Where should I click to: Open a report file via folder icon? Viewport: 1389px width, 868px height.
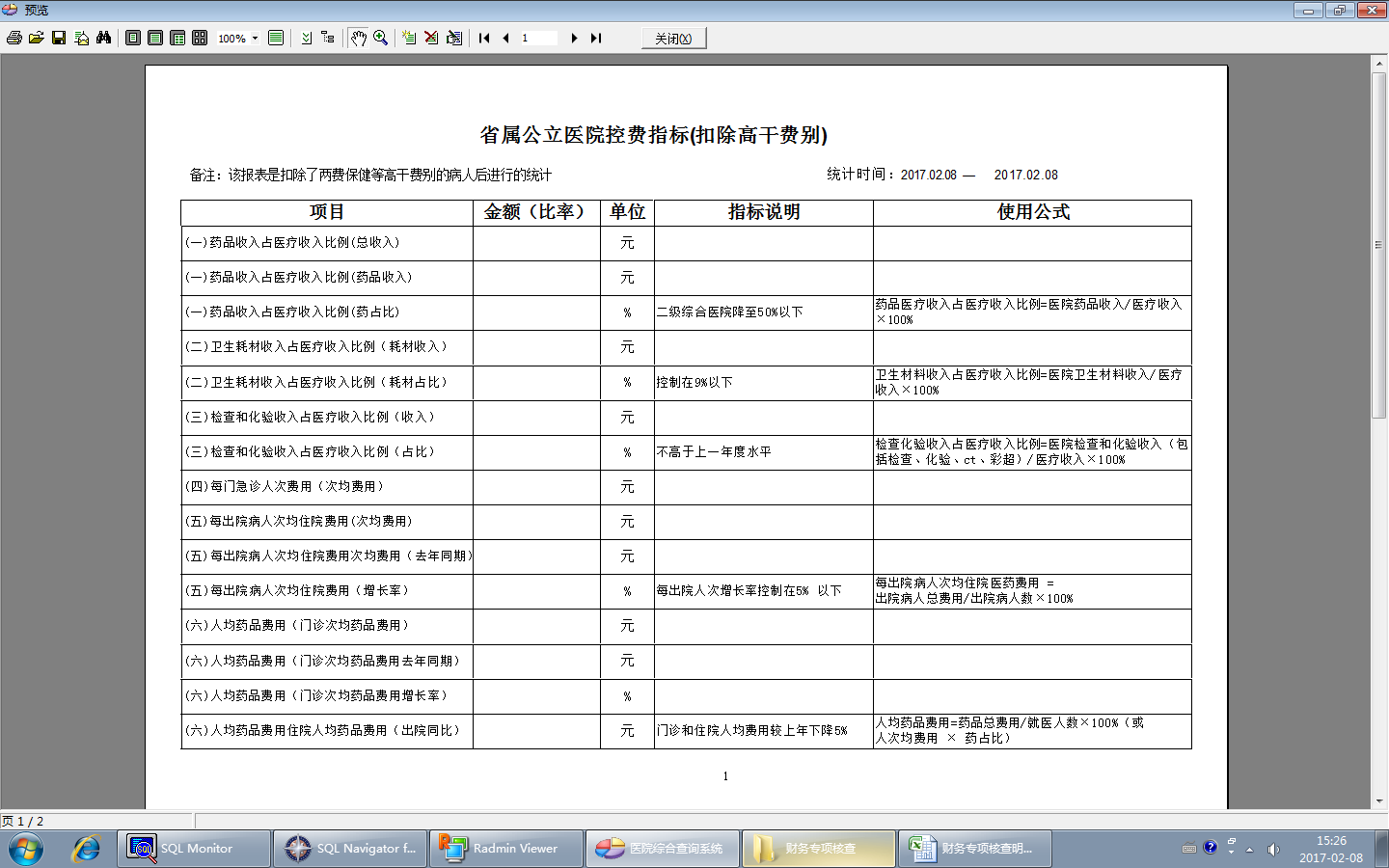[37, 38]
